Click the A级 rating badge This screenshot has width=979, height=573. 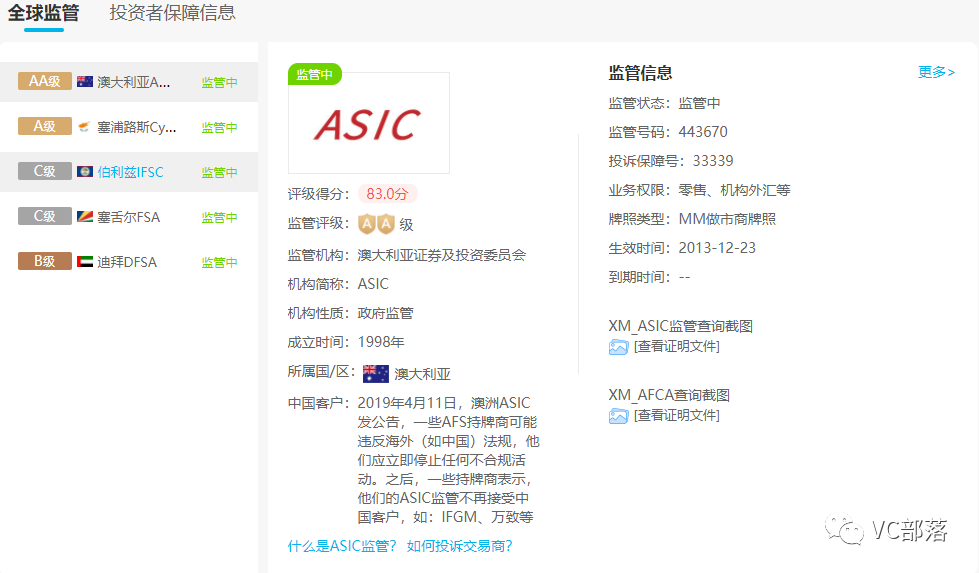(x=44, y=126)
